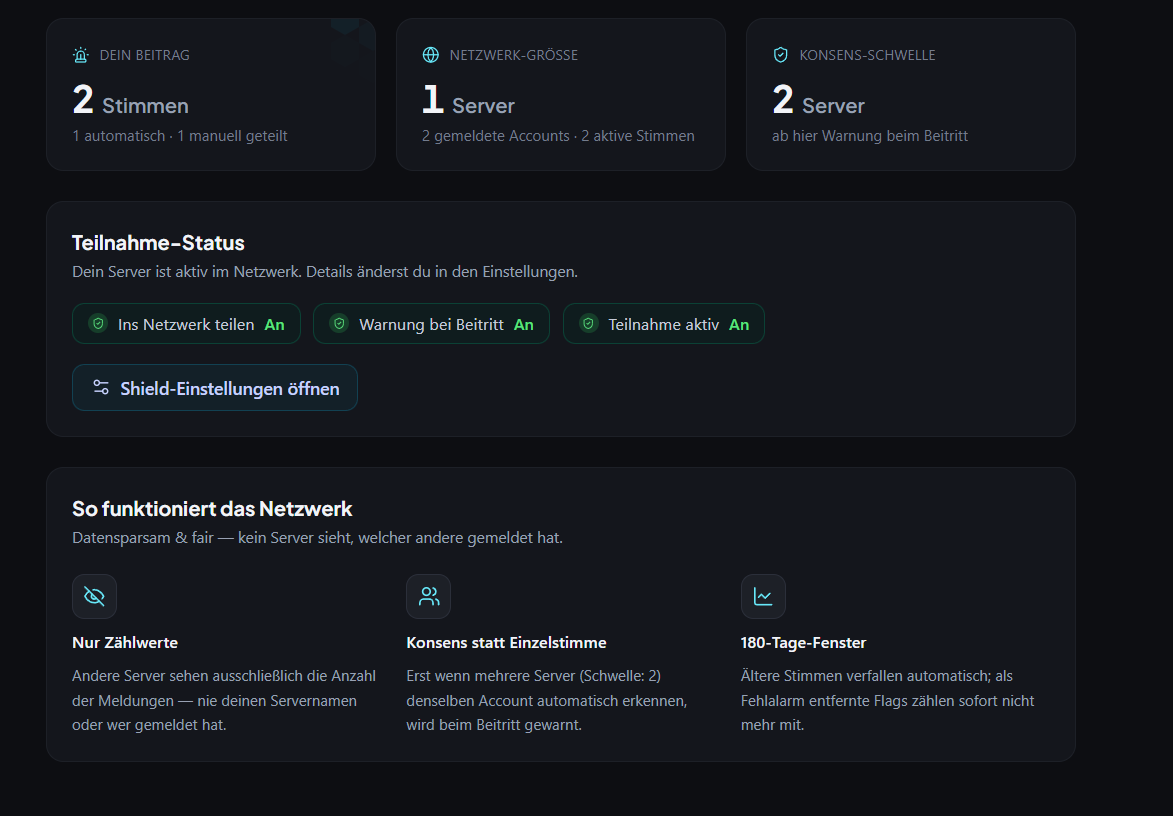This screenshot has width=1173, height=816.
Task: Click the Teilnahme-Status heading
Action: pos(159,243)
